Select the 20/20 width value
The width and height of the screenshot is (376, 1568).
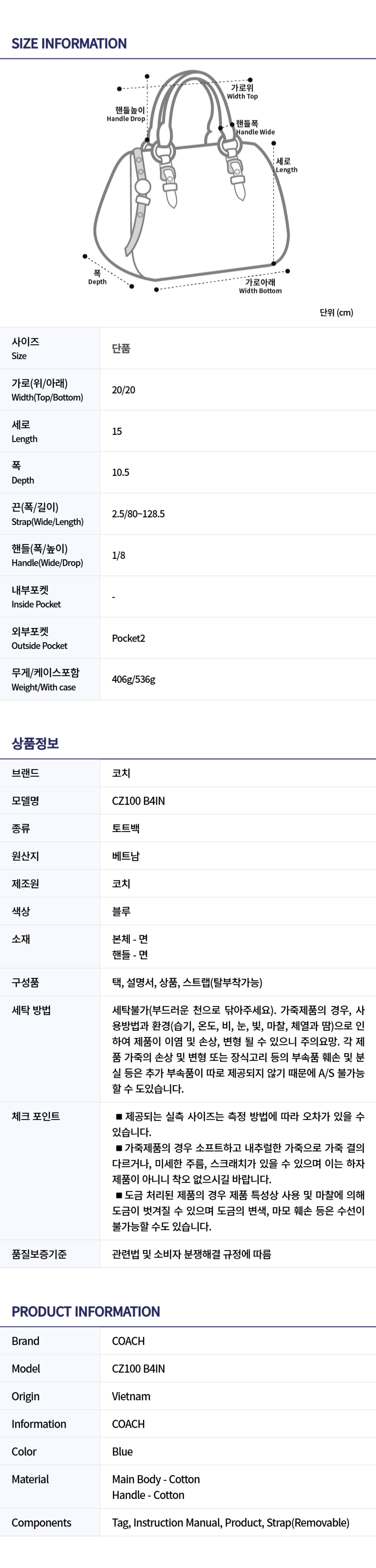pos(123,390)
